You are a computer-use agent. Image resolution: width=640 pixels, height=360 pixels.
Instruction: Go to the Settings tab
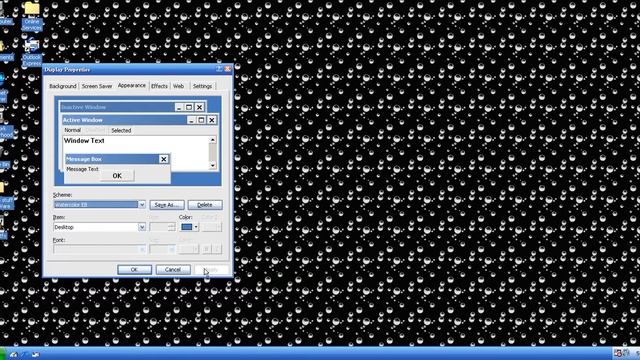click(202, 86)
